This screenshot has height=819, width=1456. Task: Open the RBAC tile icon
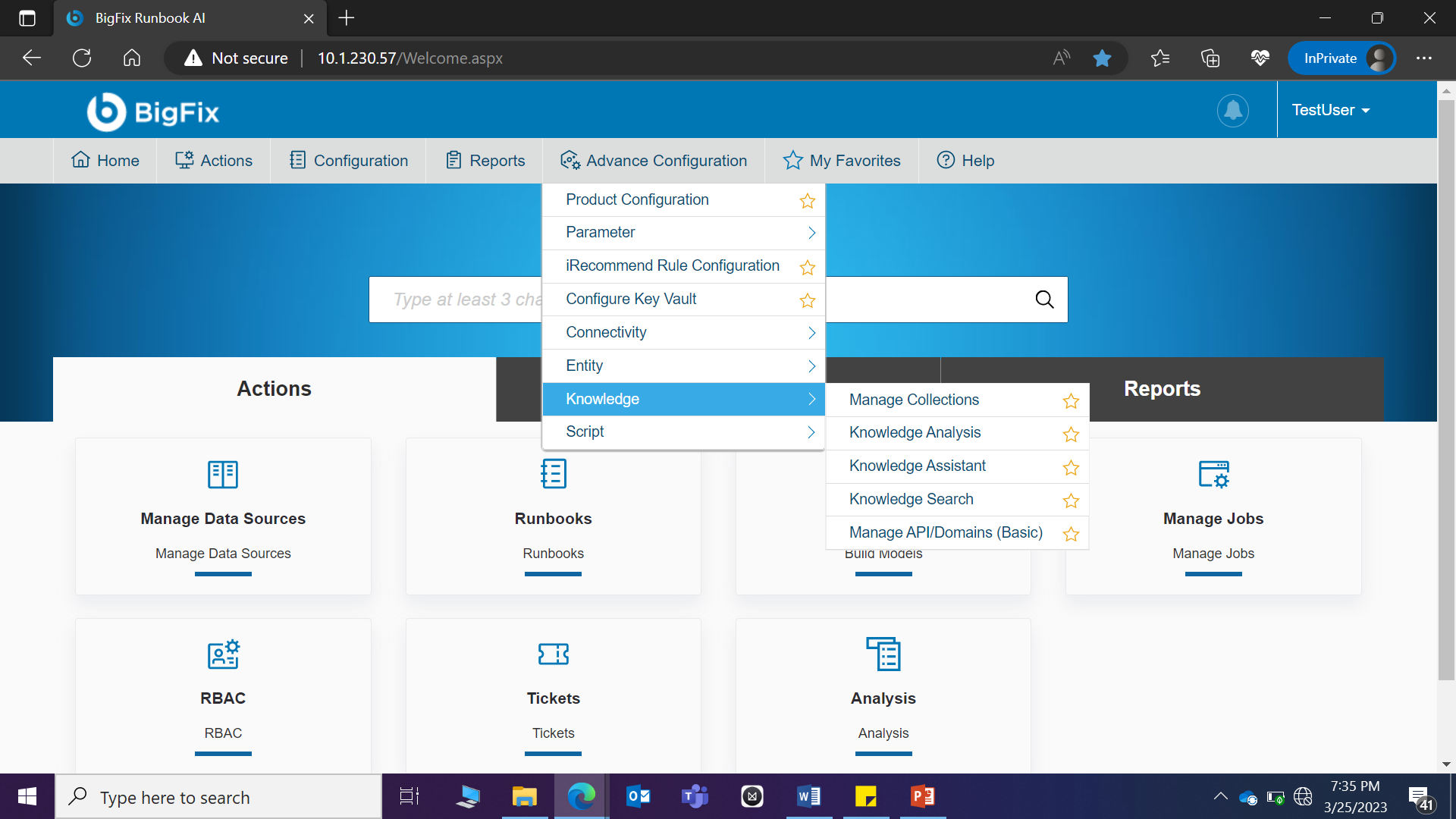[x=223, y=654]
